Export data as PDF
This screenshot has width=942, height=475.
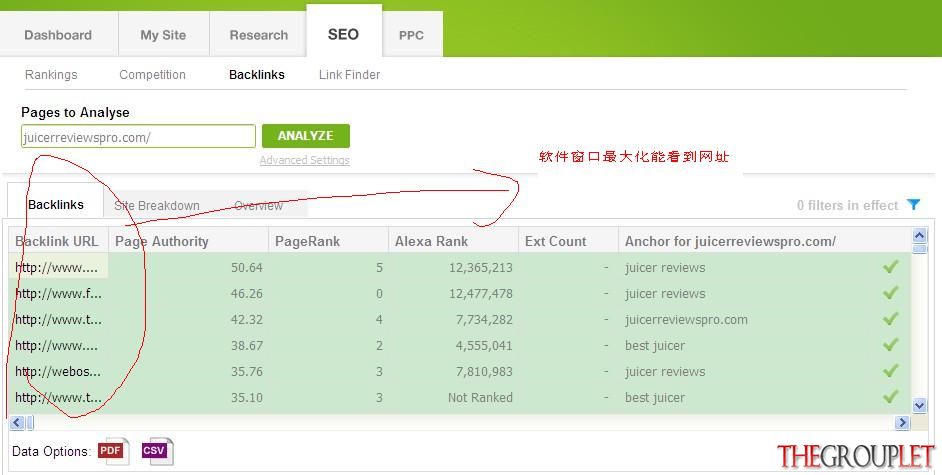tap(114, 451)
